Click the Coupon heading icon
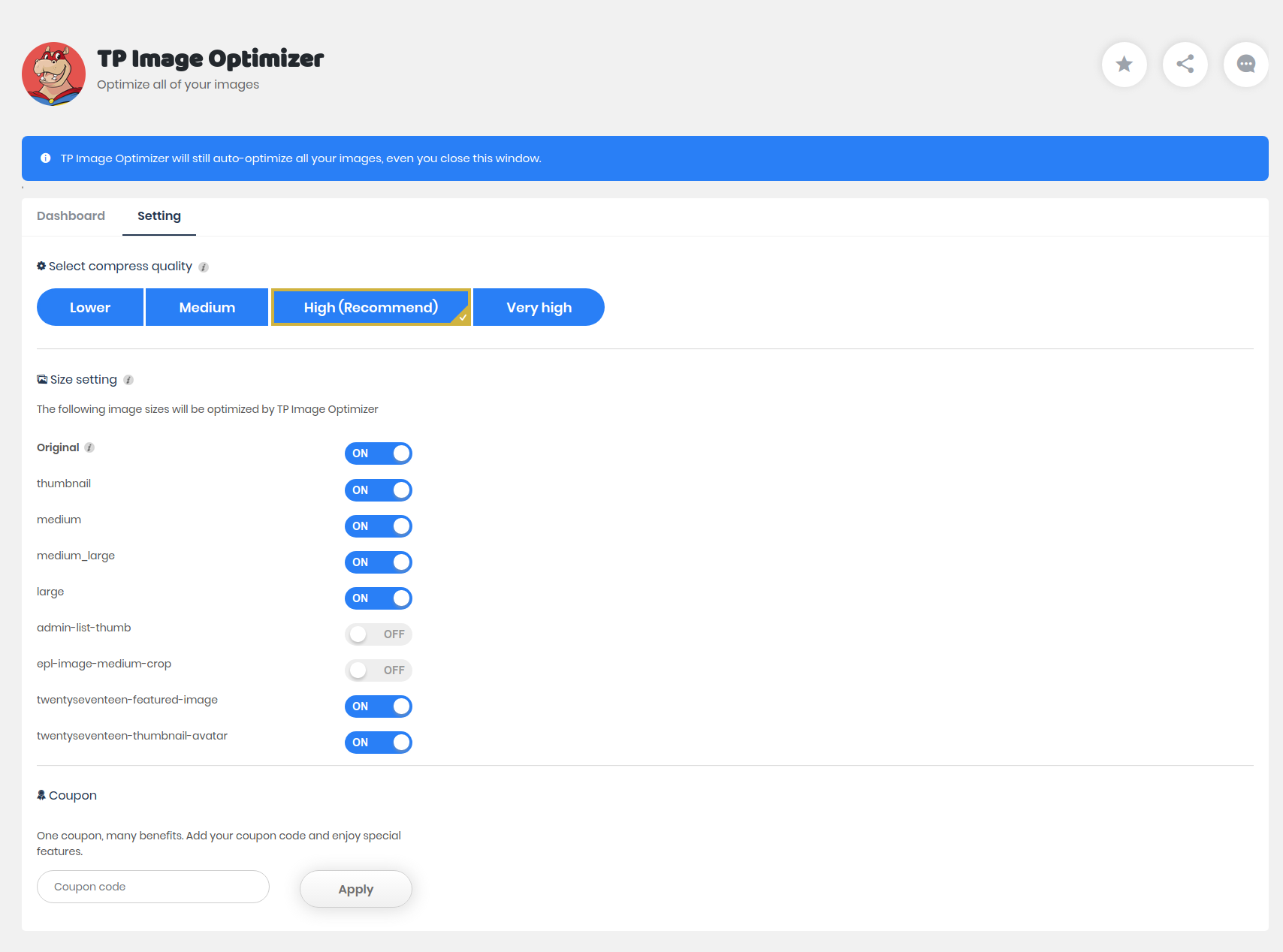Image resolution: width=1283 pixels, height=952 pixels. [41, 794]
